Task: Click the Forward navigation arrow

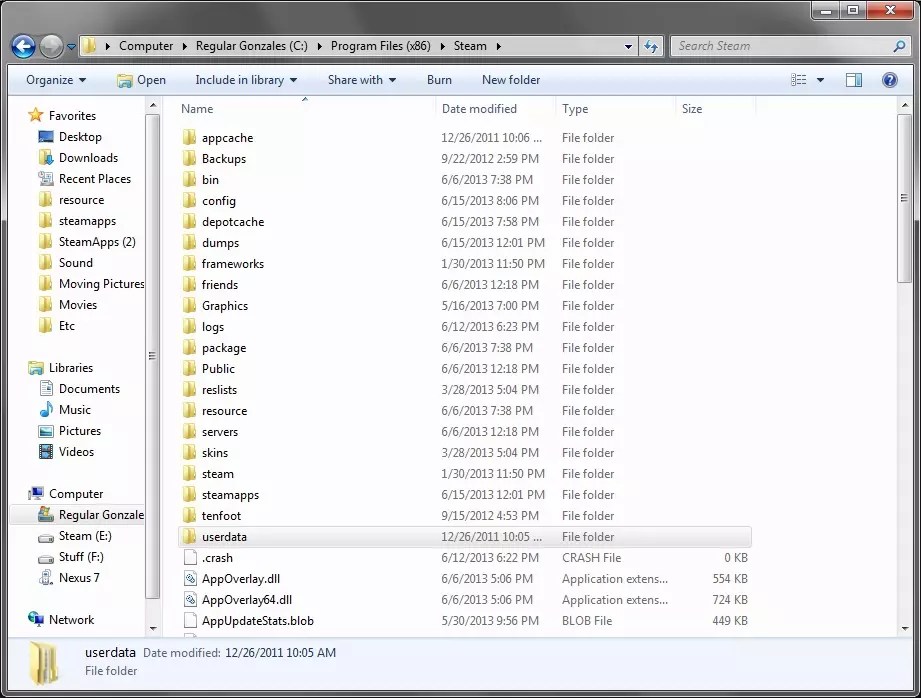Action: 50,46
